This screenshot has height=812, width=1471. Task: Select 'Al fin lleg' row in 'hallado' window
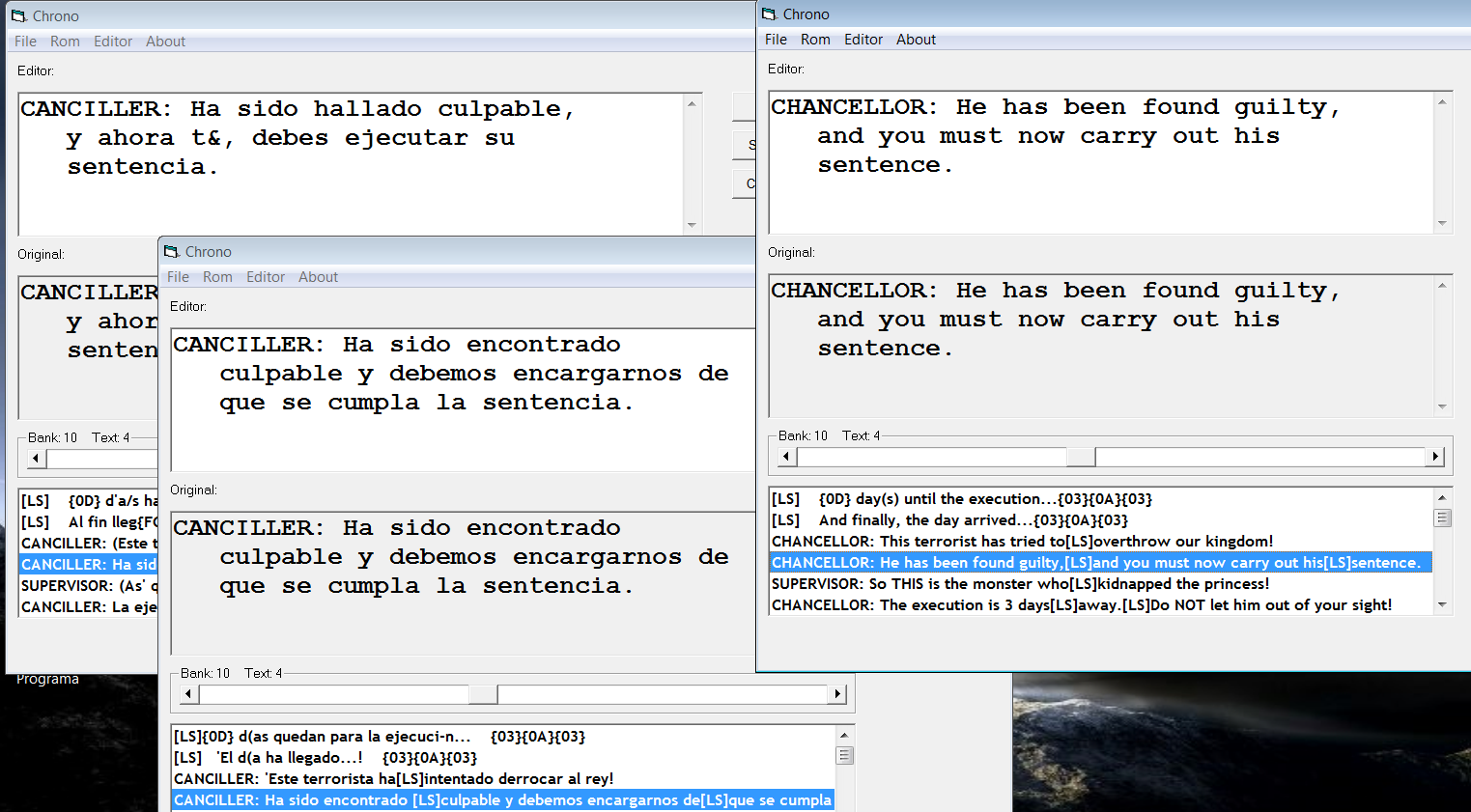click(89, 522)
